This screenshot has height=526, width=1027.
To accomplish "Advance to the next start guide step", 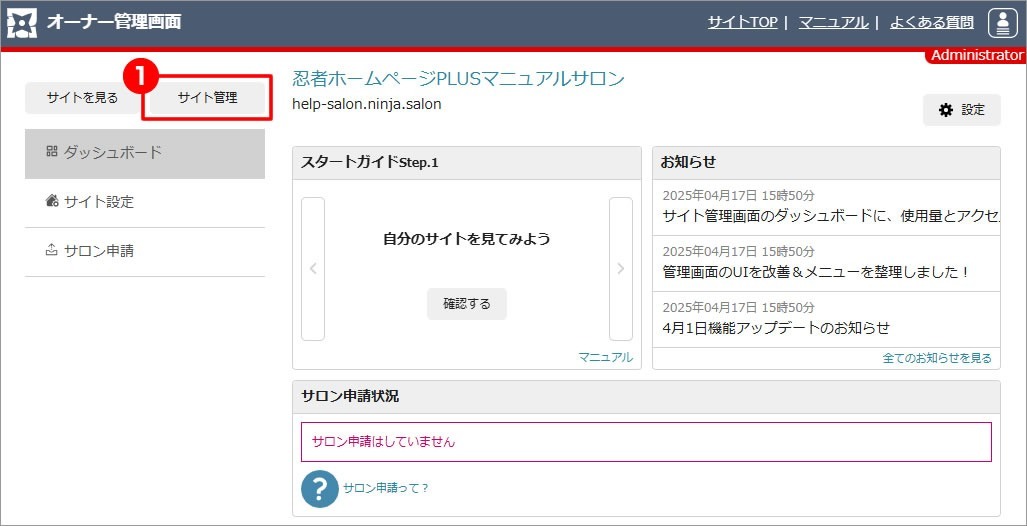I will tap(620, 268).
